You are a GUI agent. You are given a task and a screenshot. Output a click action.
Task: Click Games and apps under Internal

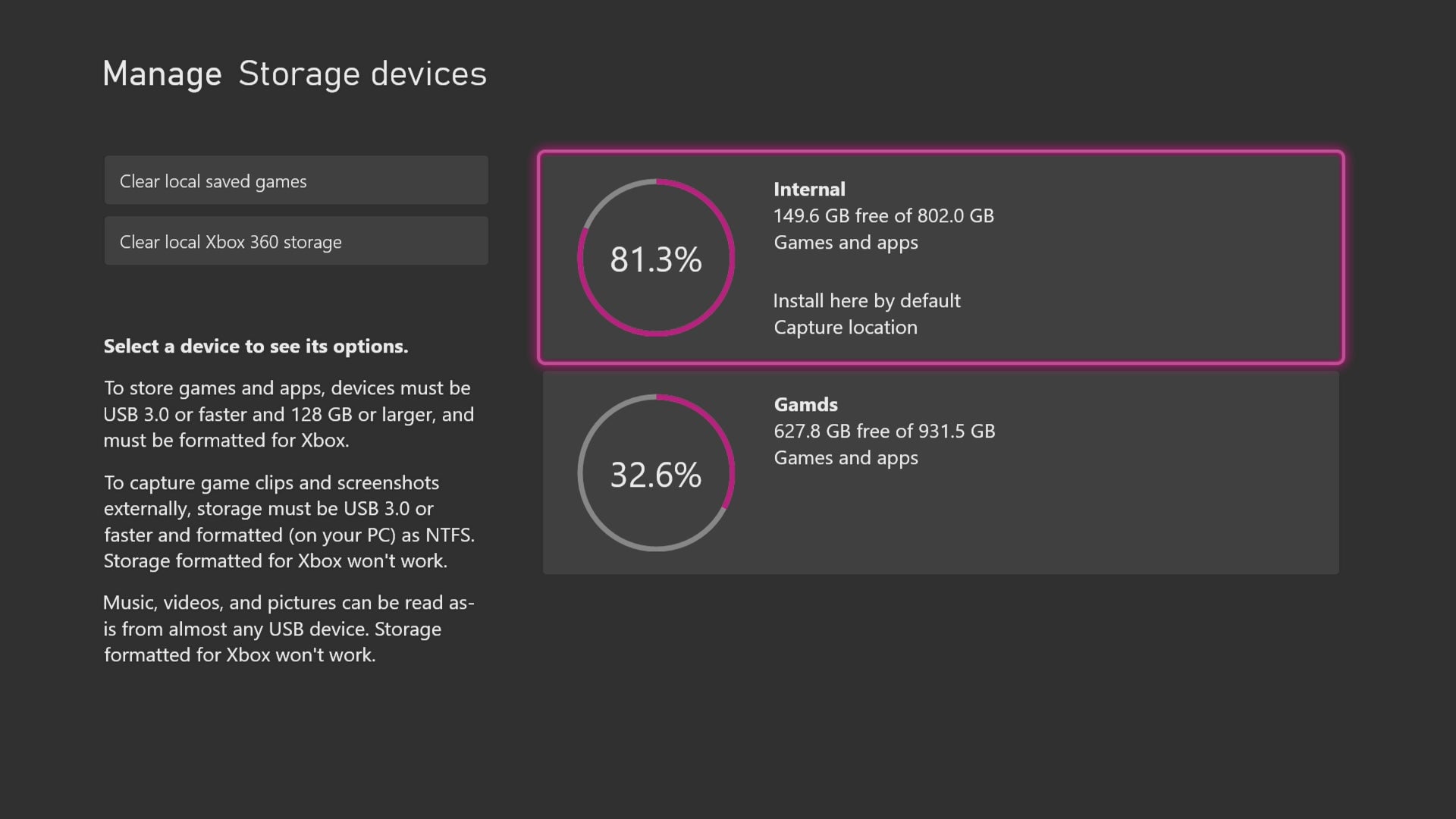[846, 242]
